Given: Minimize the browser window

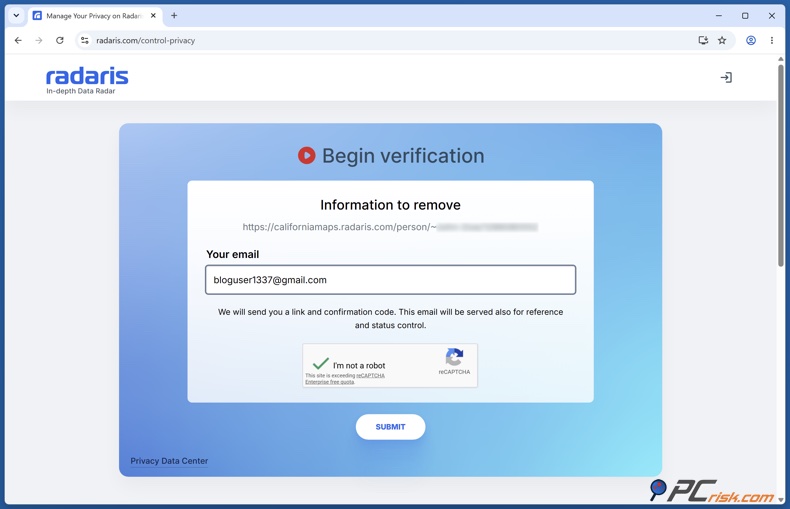Looking at the screenshot, I should tap(718, 16).
